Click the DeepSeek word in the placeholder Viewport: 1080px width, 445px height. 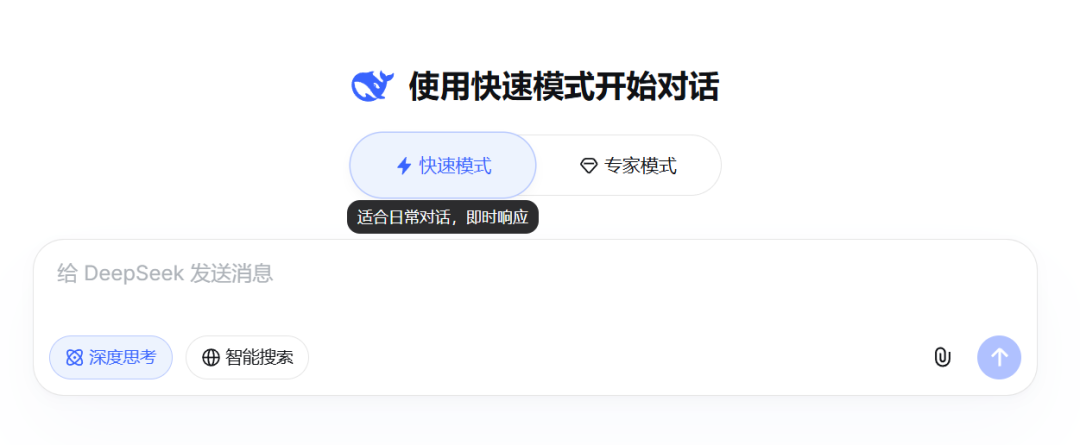tap(134, 274)
